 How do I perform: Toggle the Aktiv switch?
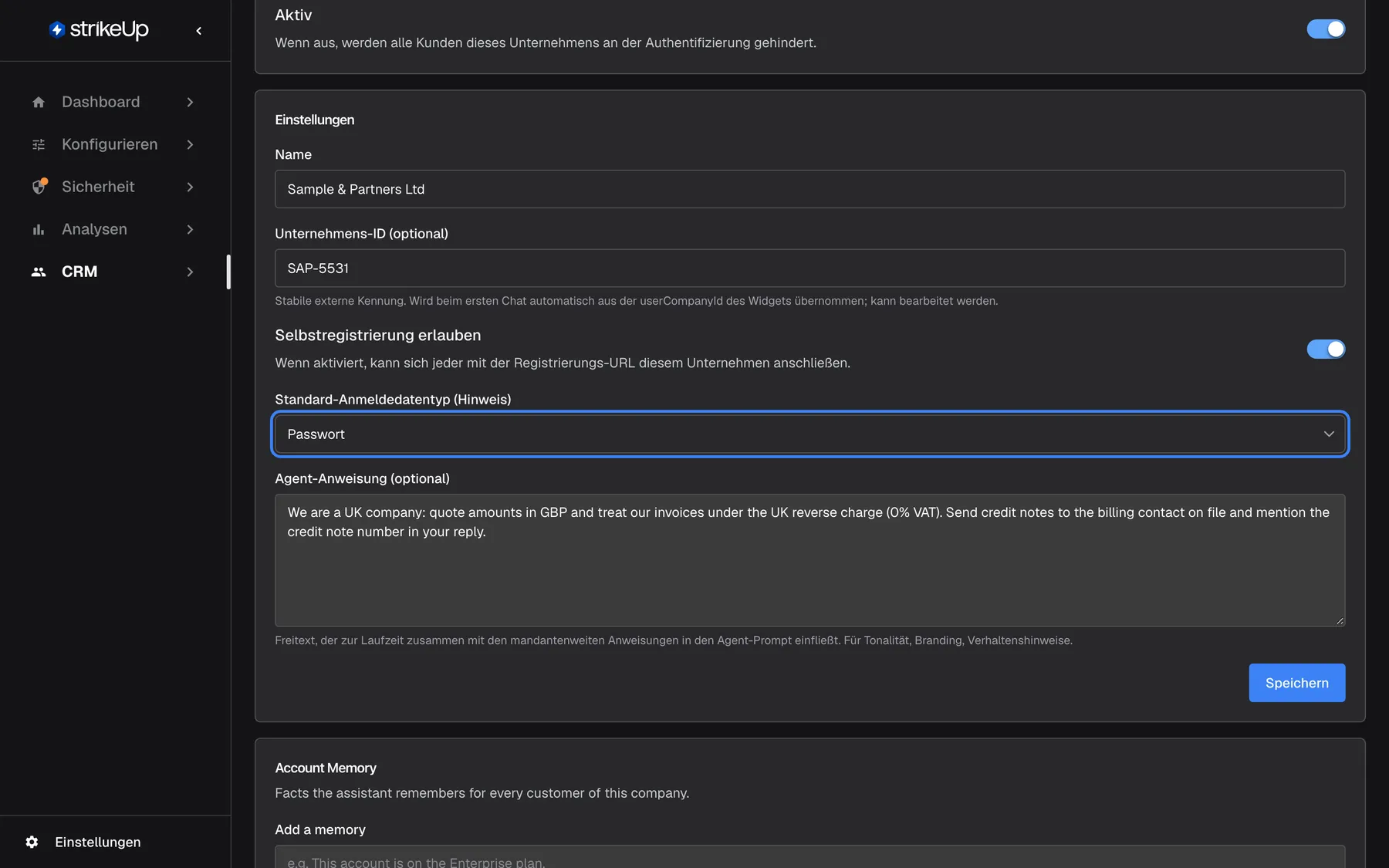tap(1326, 29)
